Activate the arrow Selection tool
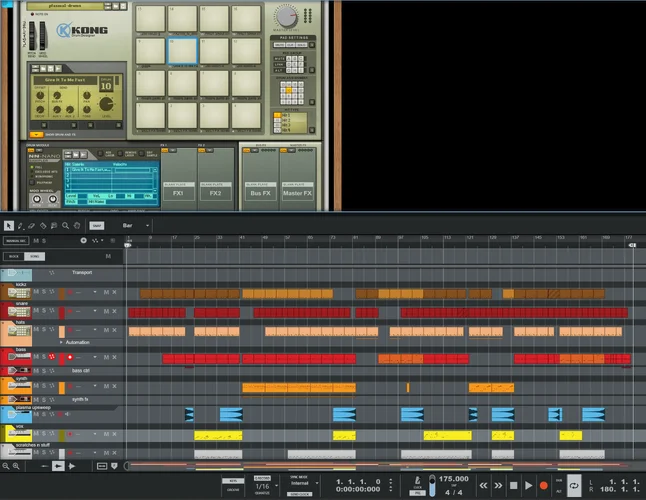Screen dimensions: 646x500 pos(9,226)
